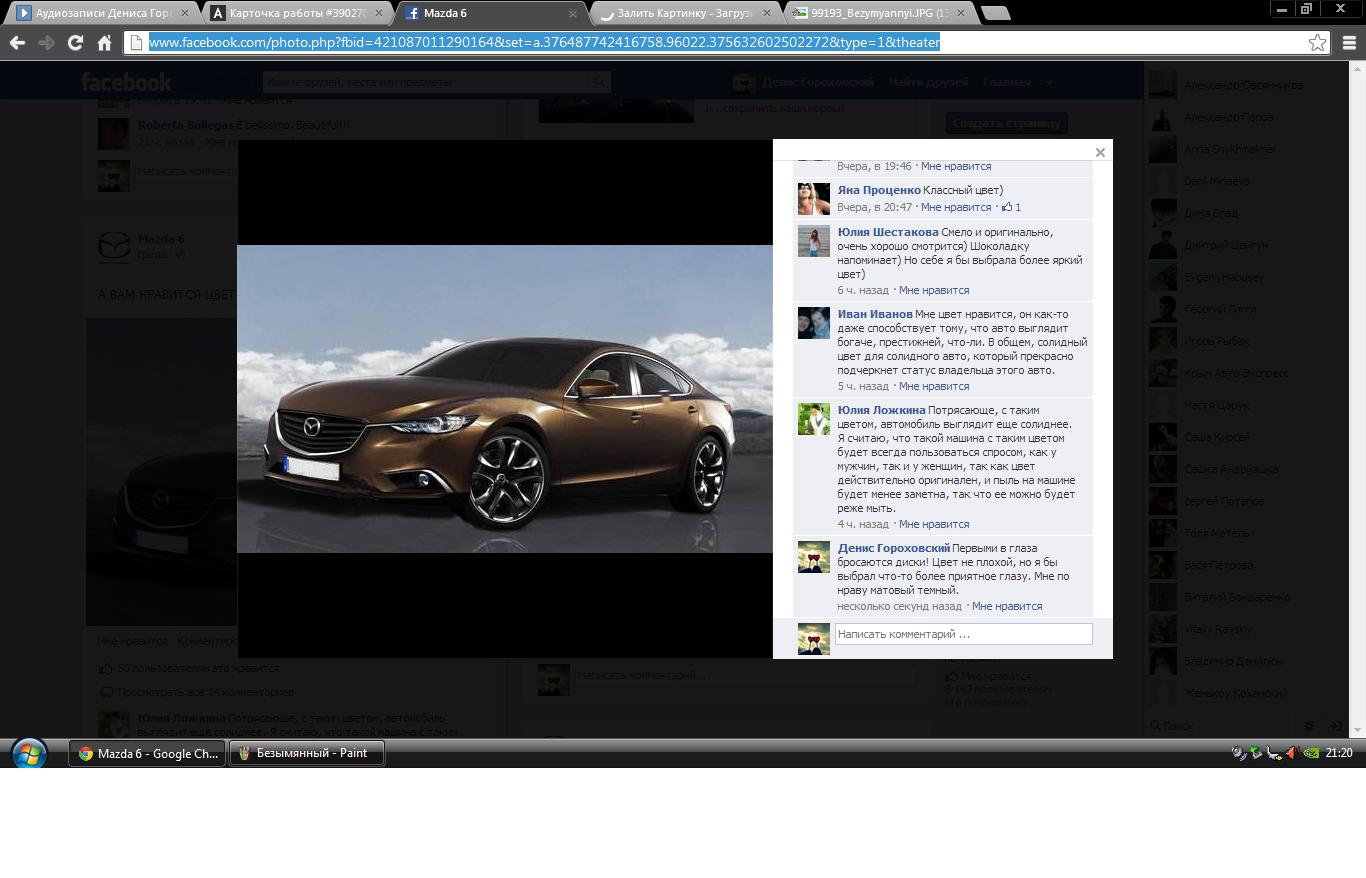Click the address bar URL
This screenshot has height=878, width=1366.
pyautogui.click(x=545, y=42)
